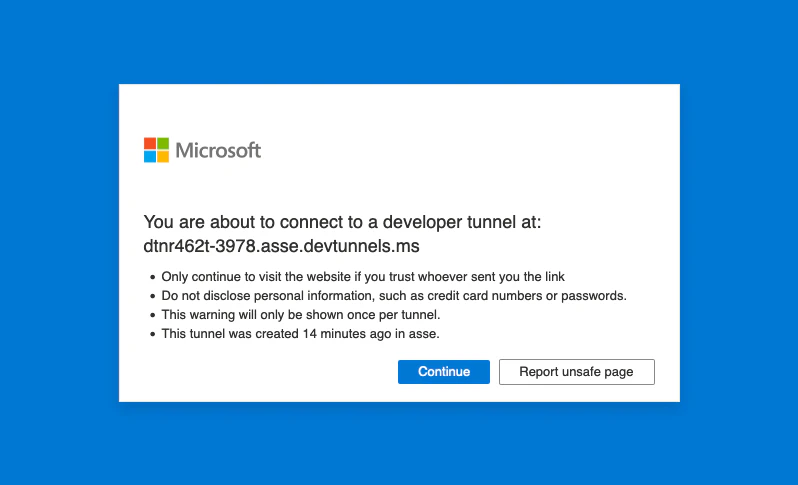Click 'Only continue to visit the website' bullet
798x485 pixels.
pos(363,276)
